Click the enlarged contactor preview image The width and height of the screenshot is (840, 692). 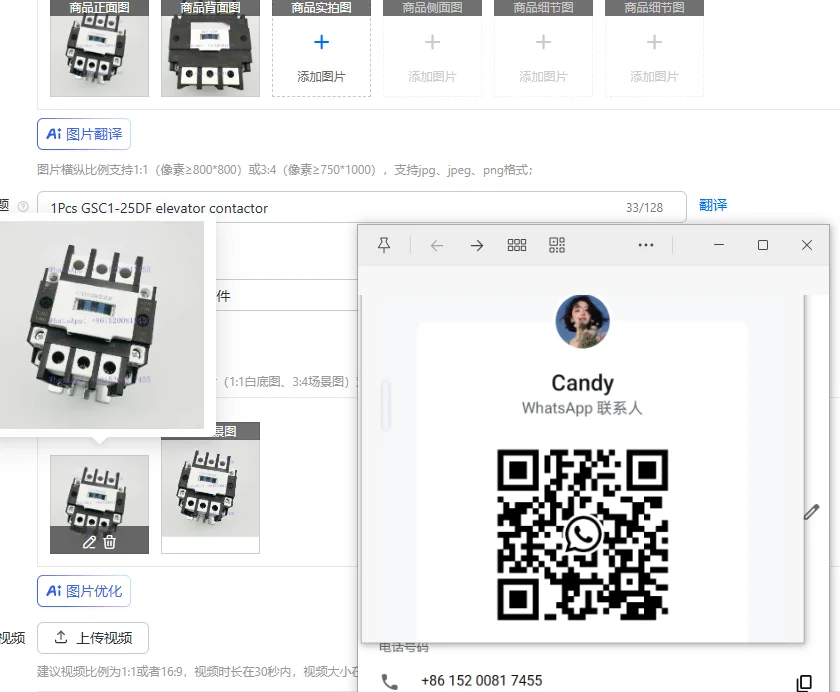102,325
